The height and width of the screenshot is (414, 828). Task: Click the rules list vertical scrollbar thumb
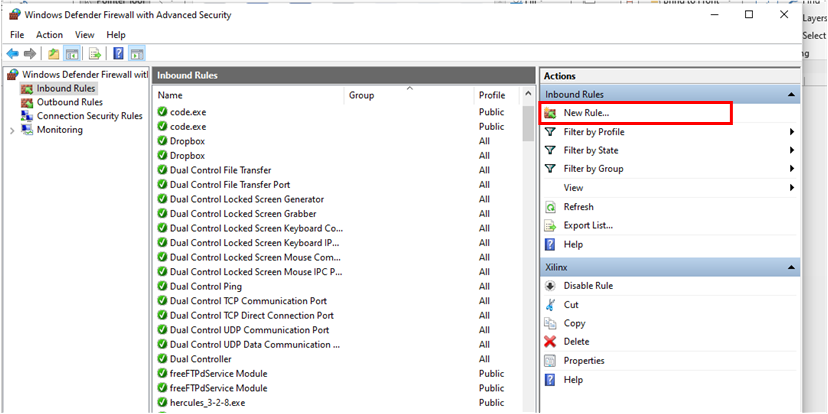click(528, 124)
